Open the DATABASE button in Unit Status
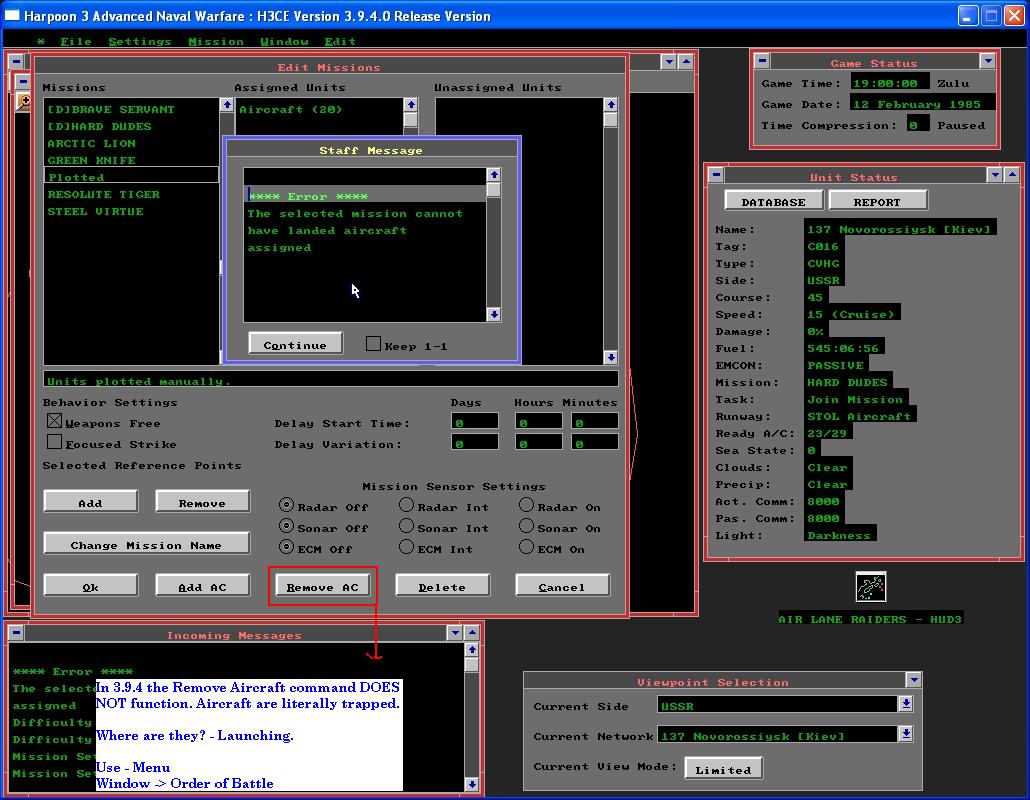This screenshot has height=800, width=1030. [774, 200]
